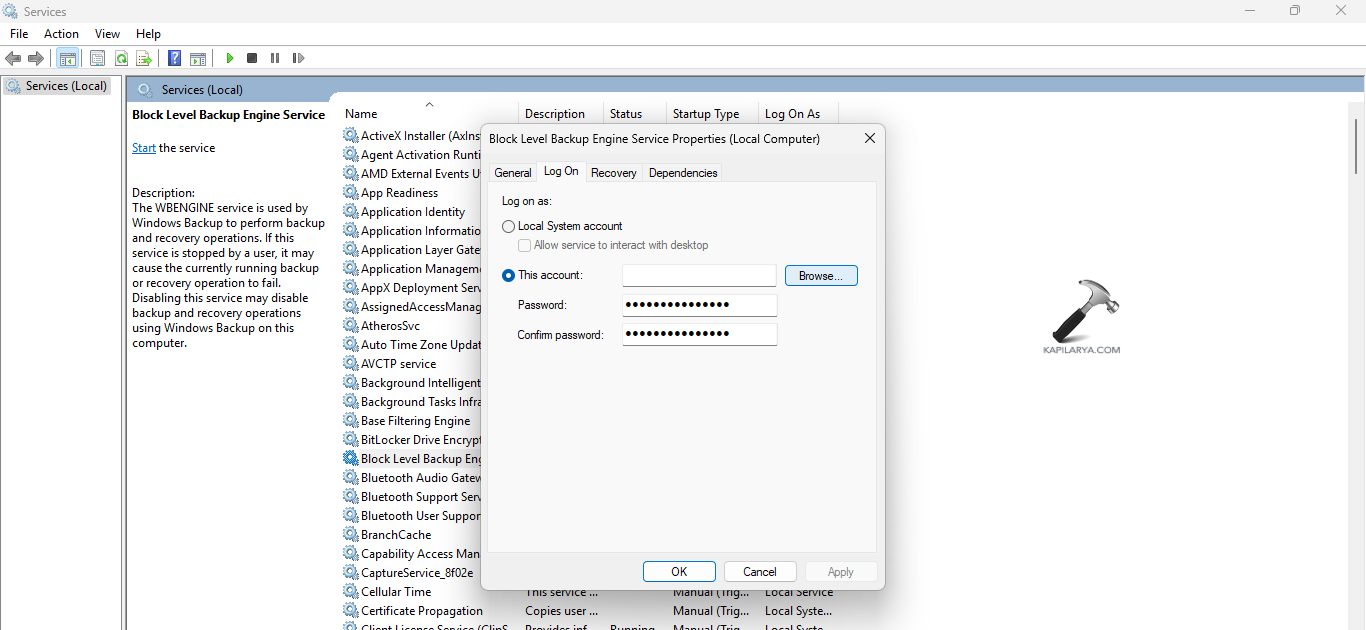Select the This account radio button
The width and height of the screenshot is (1366, 630).
(x=509, y=275)
